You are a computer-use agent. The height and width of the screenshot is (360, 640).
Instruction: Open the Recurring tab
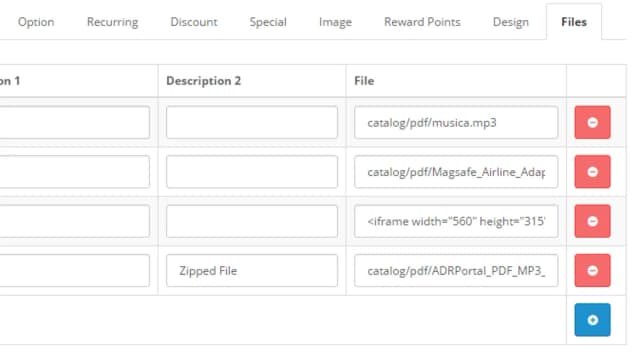[113, 22]
